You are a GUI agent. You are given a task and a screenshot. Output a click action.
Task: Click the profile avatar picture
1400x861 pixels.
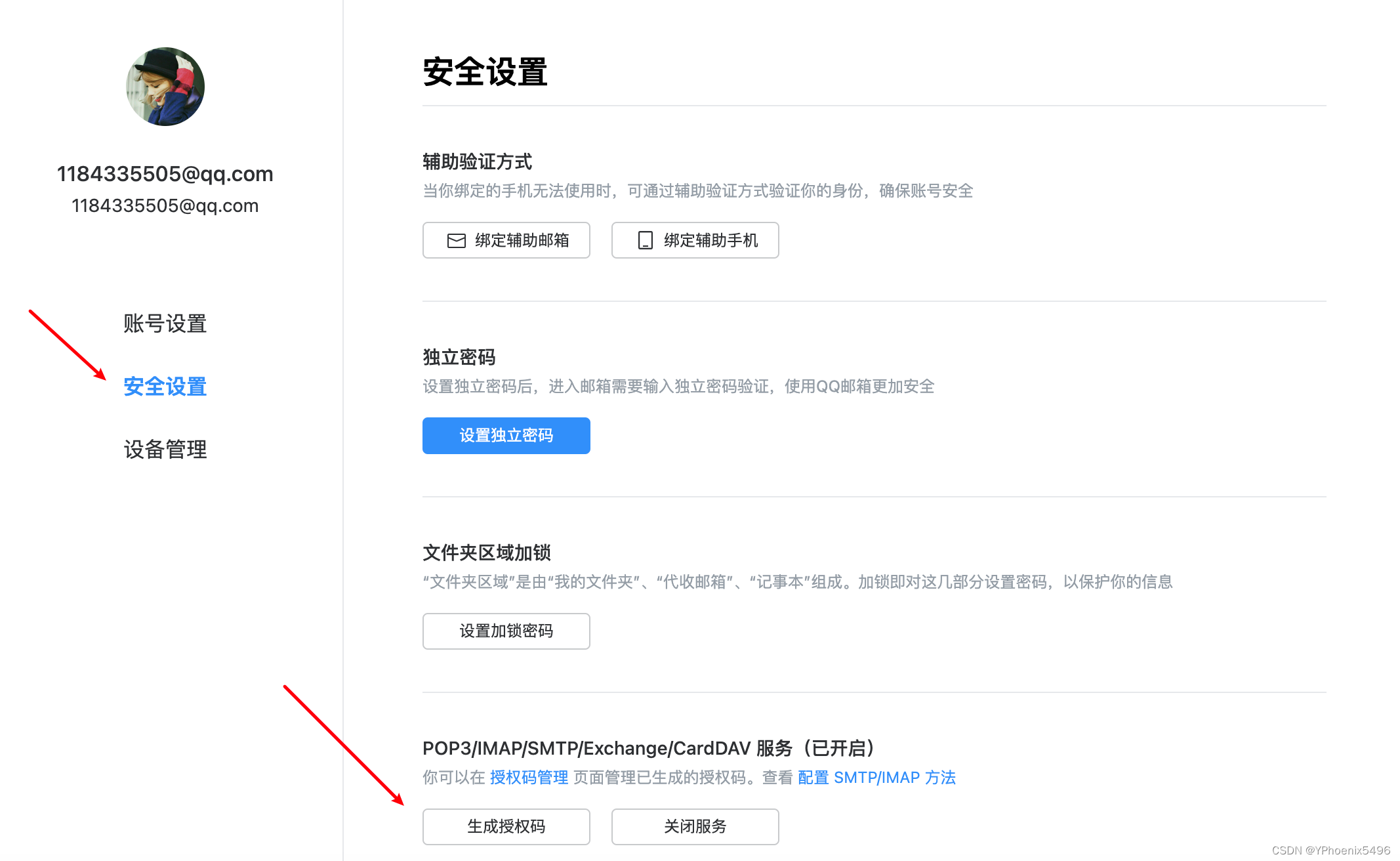click(x=165, y=87)
